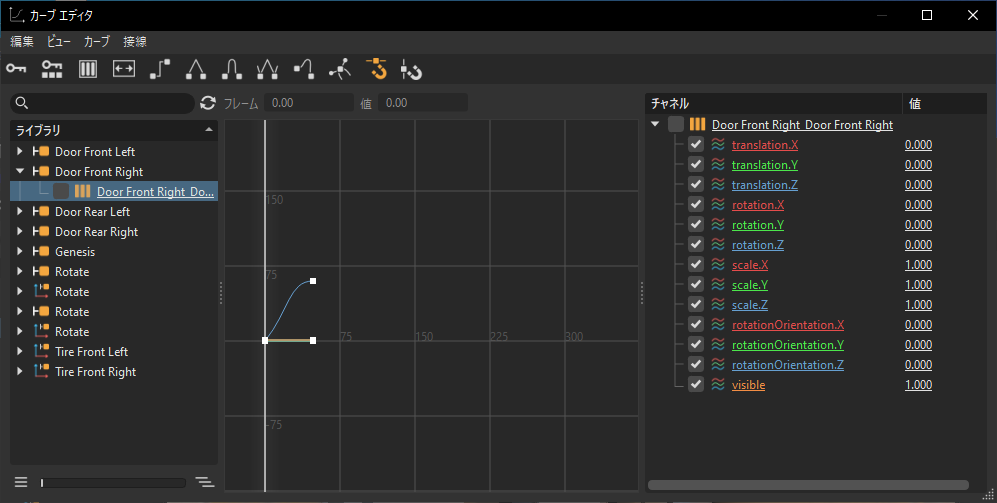The height and width of the screenshot is (503, 997).
Task: Click the curve wave icon beside rotation.Y
Action: pos(718,224)
